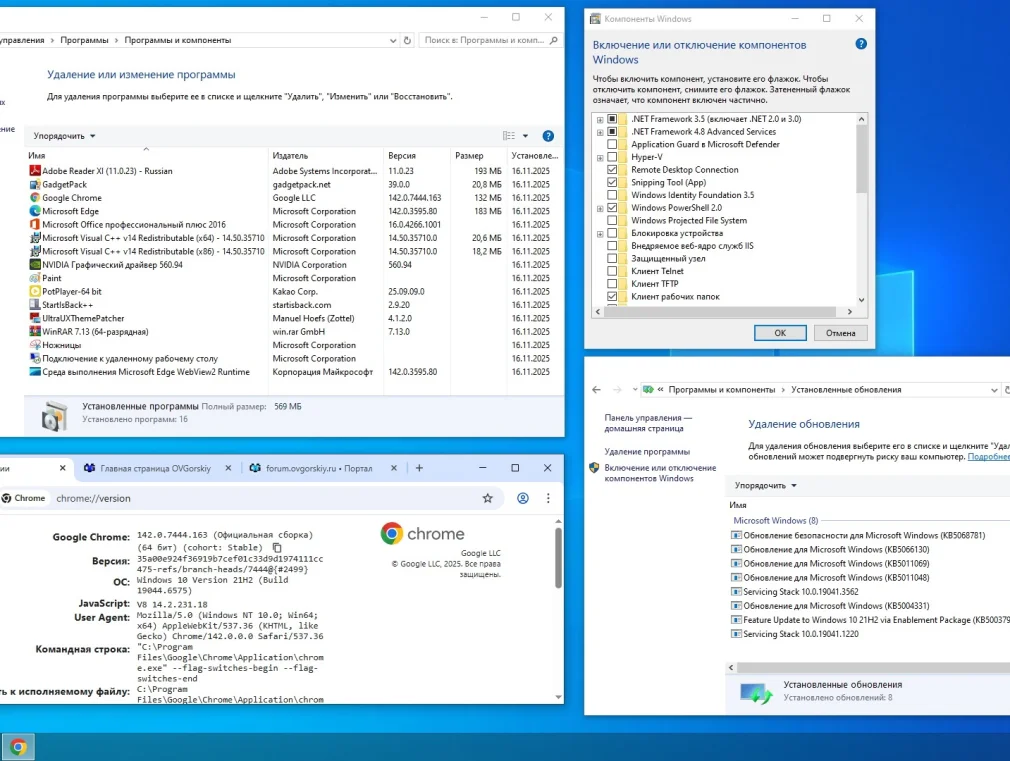Click the help icon in the Windows Features dialog
Screen dimensions: 1010x761
coord(861,44)
